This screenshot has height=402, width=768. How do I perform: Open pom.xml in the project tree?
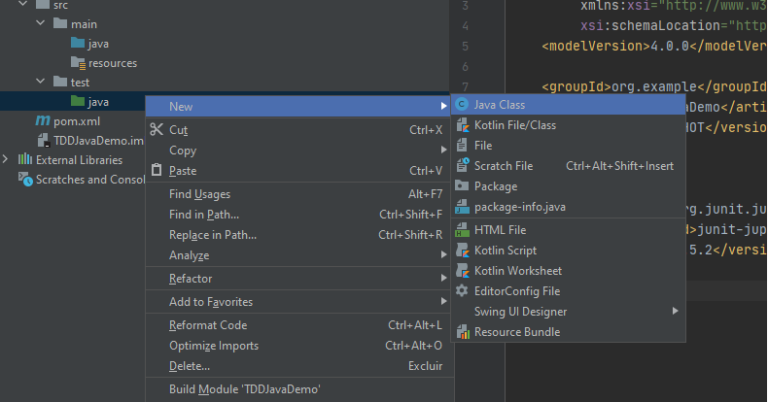click(x=76, y=121)
